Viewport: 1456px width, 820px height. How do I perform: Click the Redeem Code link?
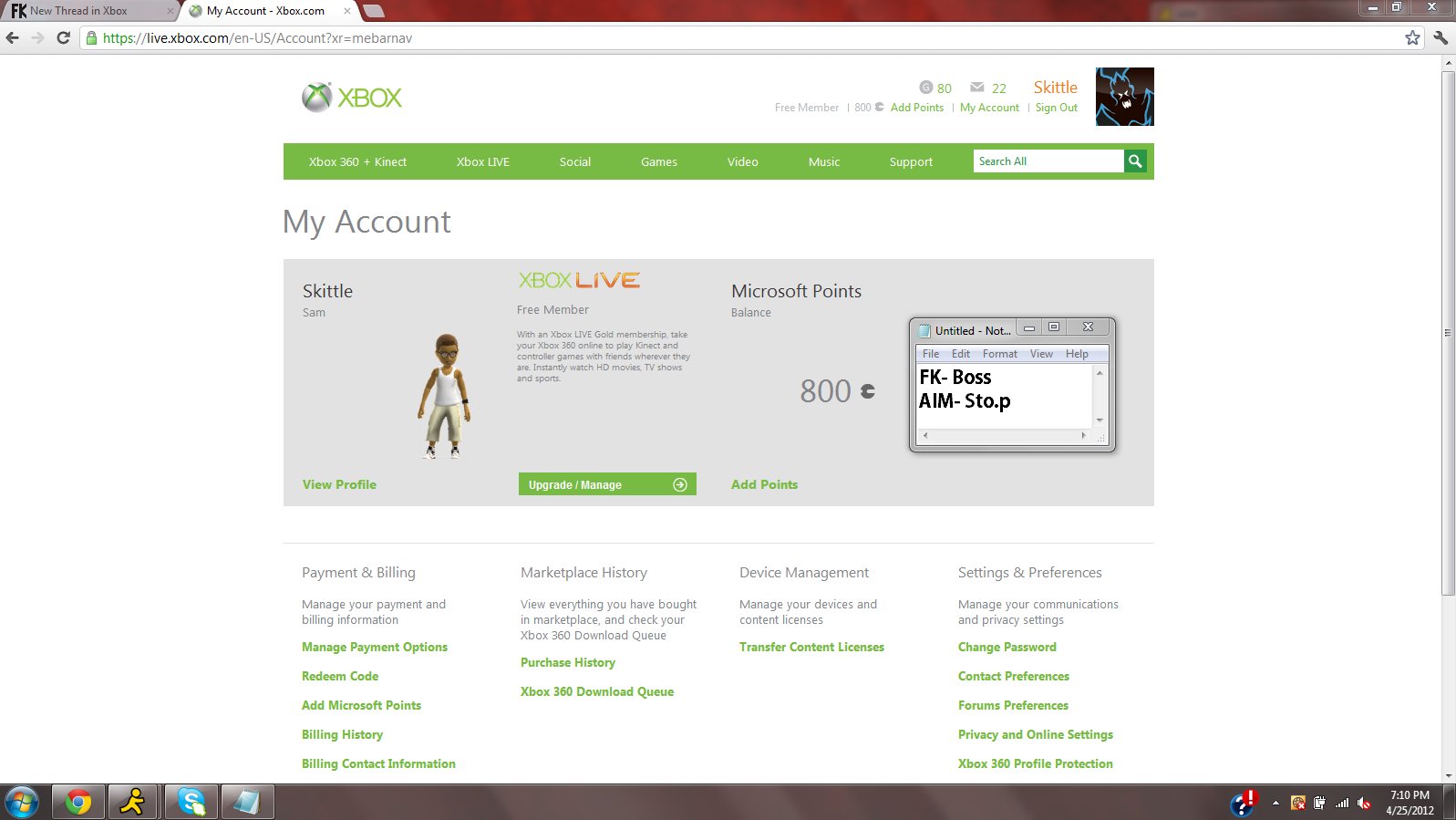(x=340, y=676)
